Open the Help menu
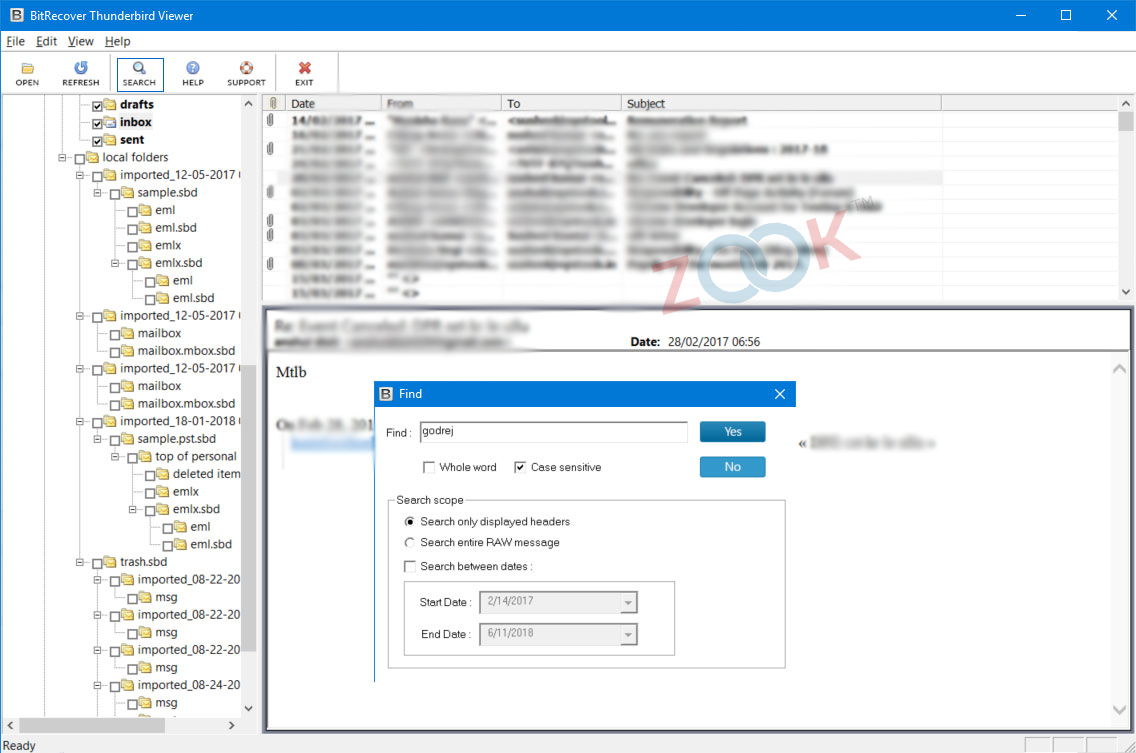Viewport: 1136px width, 753px height. (117, 41)
